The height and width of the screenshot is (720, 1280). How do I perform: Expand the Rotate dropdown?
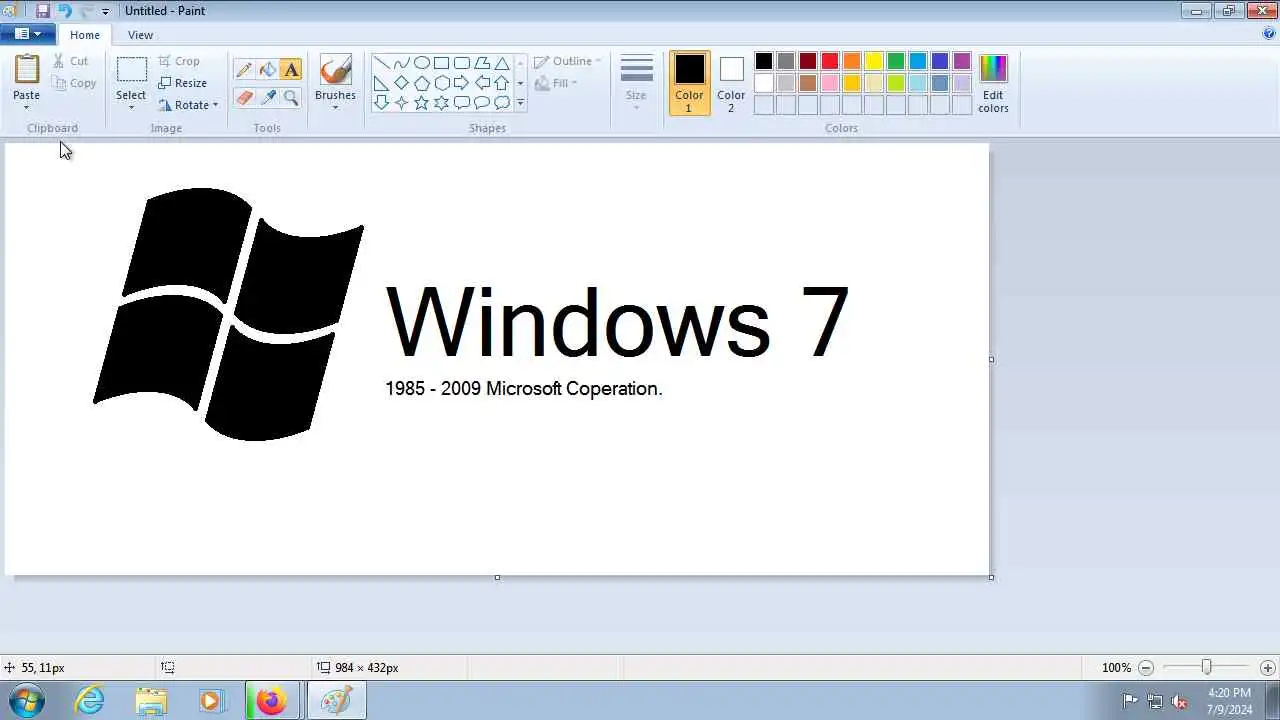(215, 105)
